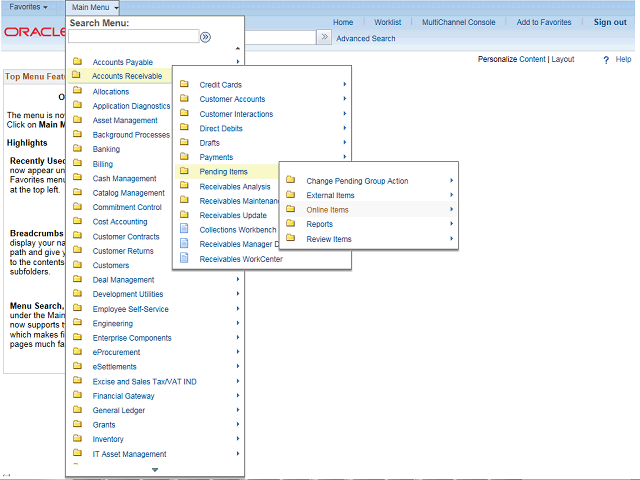Collapse the Main Menu dropdown
Screen dimensions: 640x480
96,7
